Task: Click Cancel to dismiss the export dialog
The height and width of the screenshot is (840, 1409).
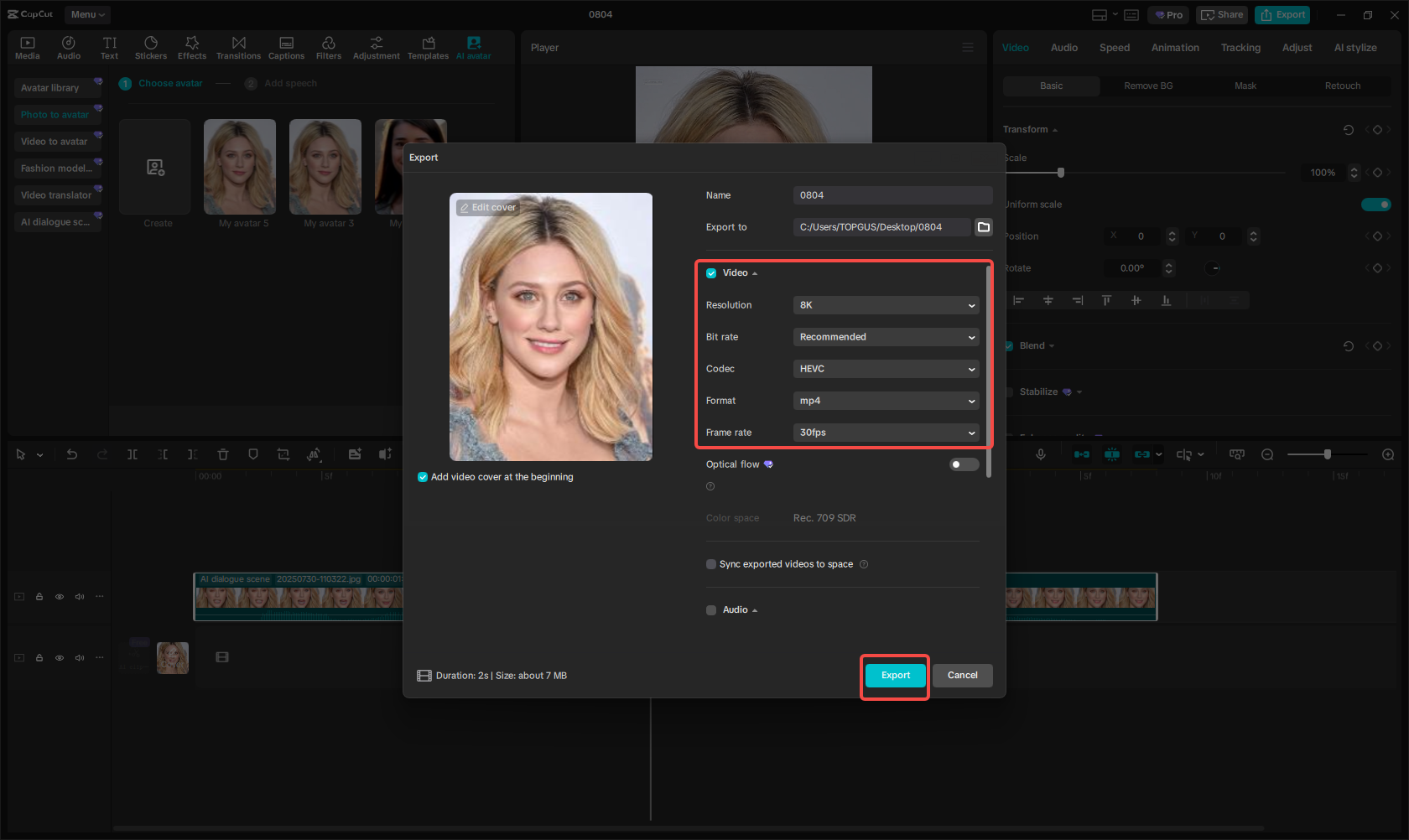Action: 962,675
